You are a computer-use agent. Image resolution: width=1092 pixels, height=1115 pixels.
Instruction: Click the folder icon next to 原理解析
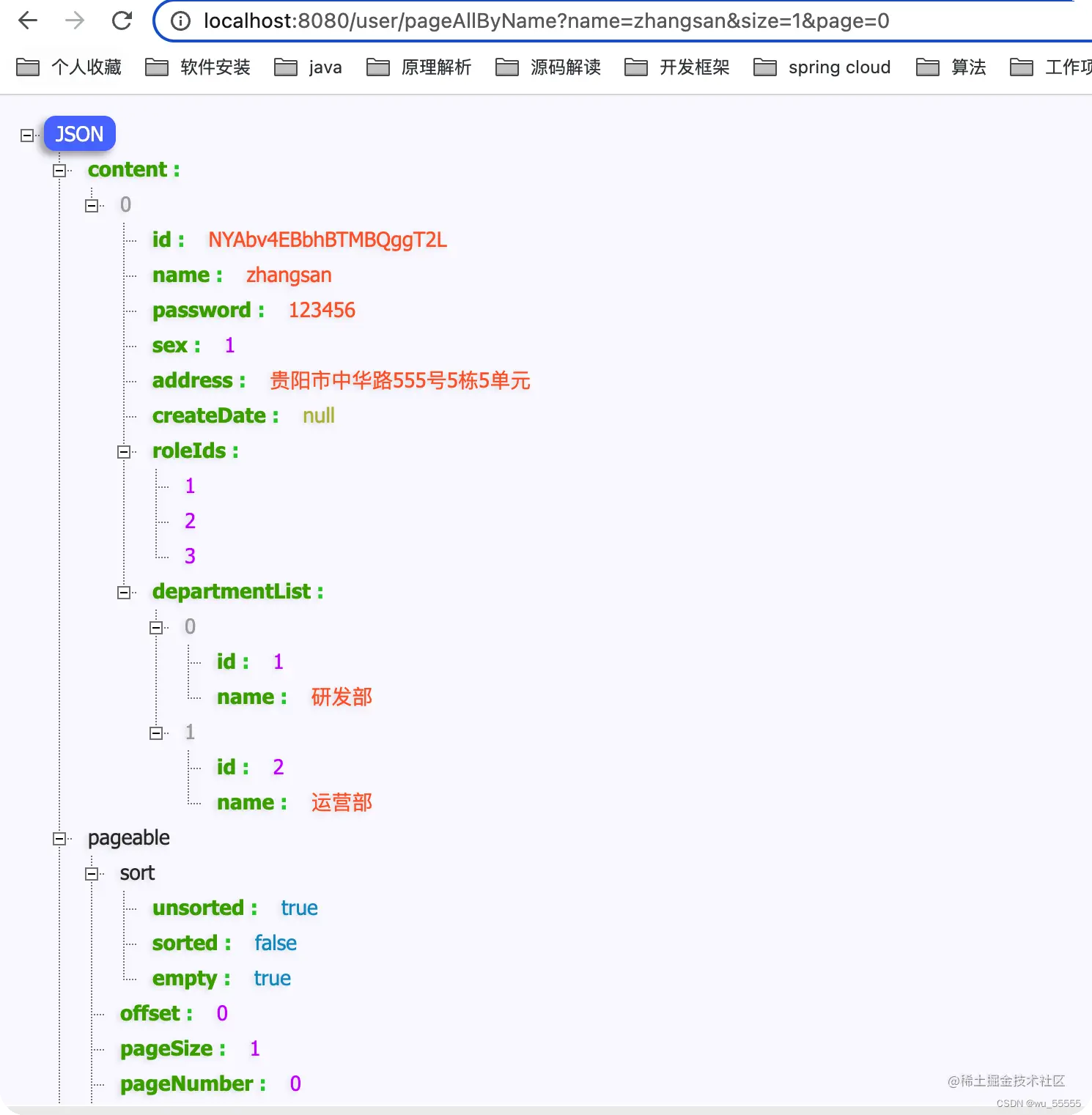pyautogui.click(x=378, y=67)
